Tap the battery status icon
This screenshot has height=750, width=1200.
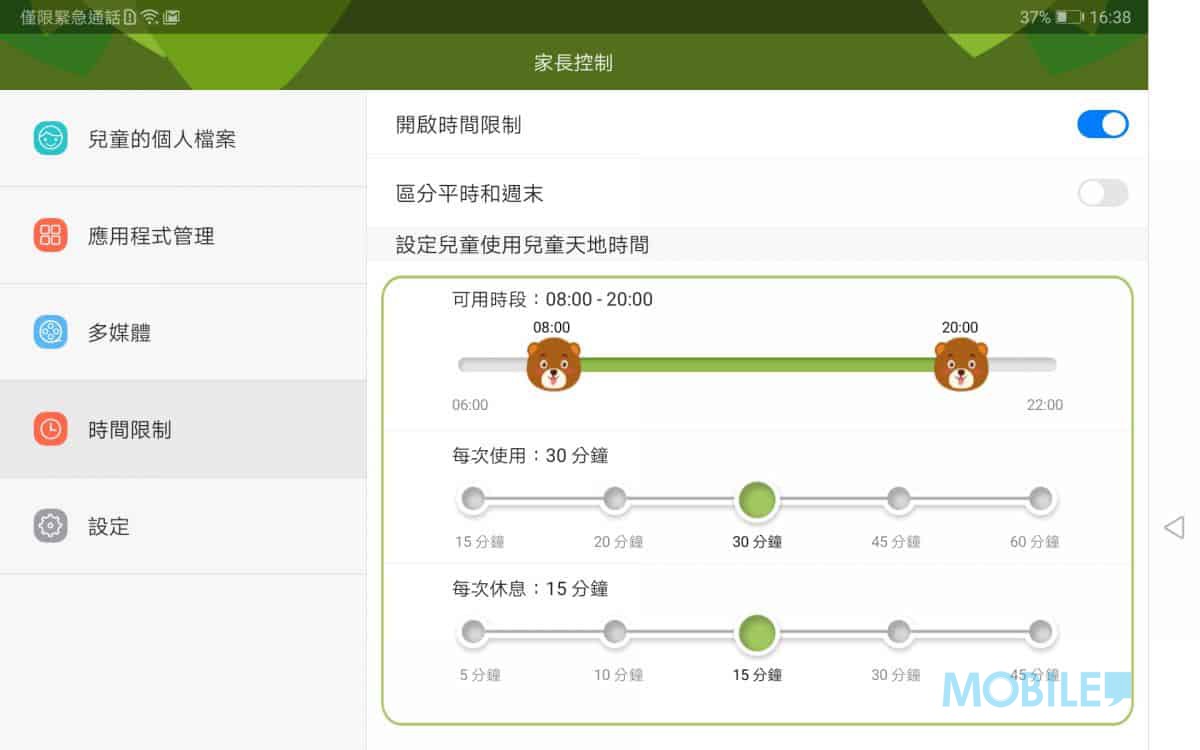pyautogui.click(x=1069, y=17)
